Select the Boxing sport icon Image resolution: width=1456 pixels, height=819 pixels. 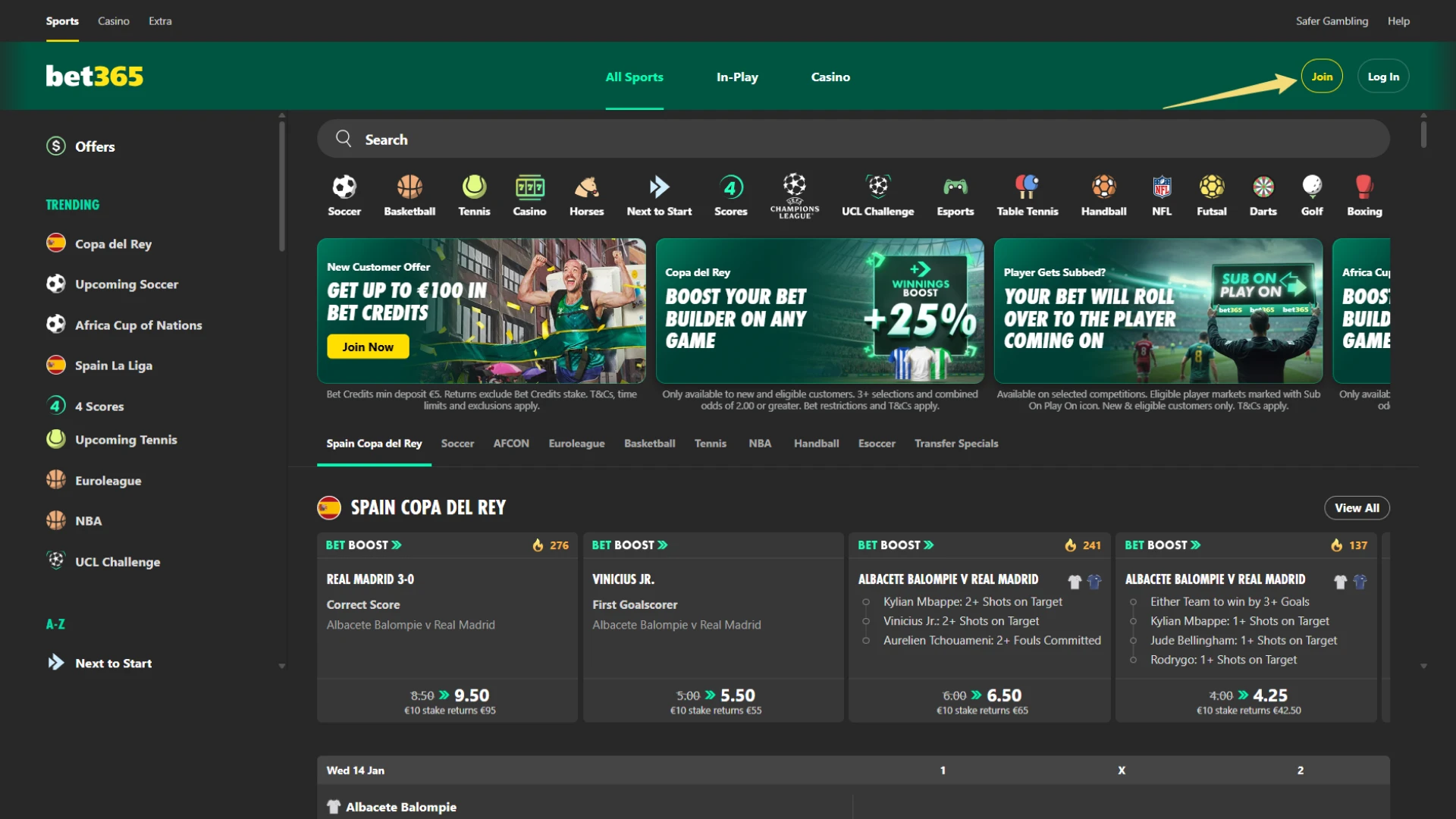1363,195
